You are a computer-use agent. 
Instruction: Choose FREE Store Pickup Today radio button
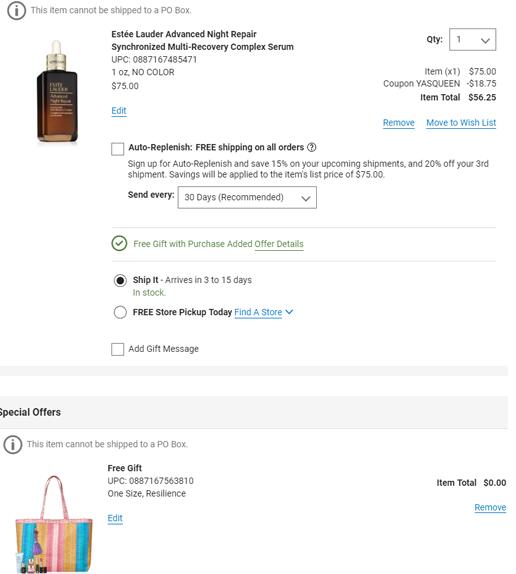point(120,312)
